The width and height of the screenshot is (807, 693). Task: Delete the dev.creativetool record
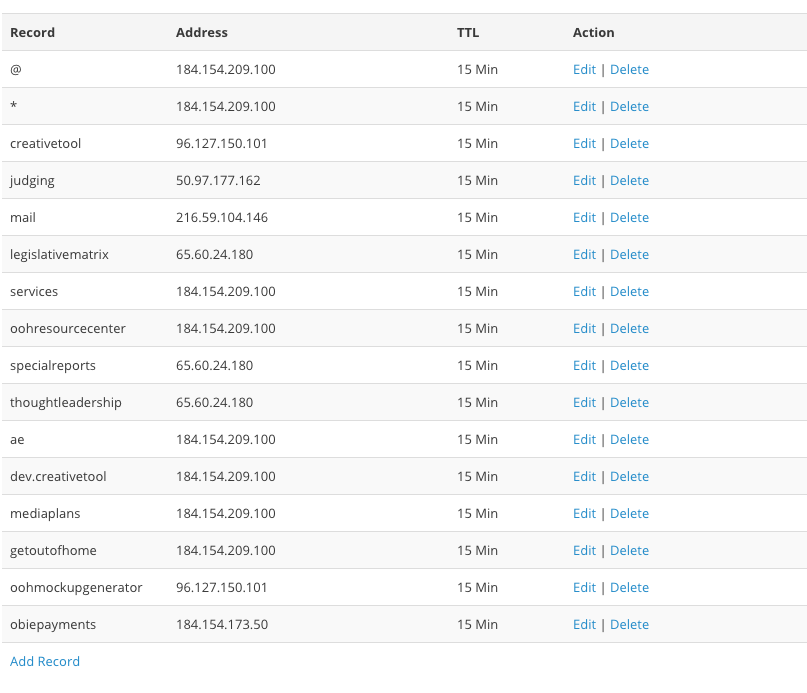point(629,477)
